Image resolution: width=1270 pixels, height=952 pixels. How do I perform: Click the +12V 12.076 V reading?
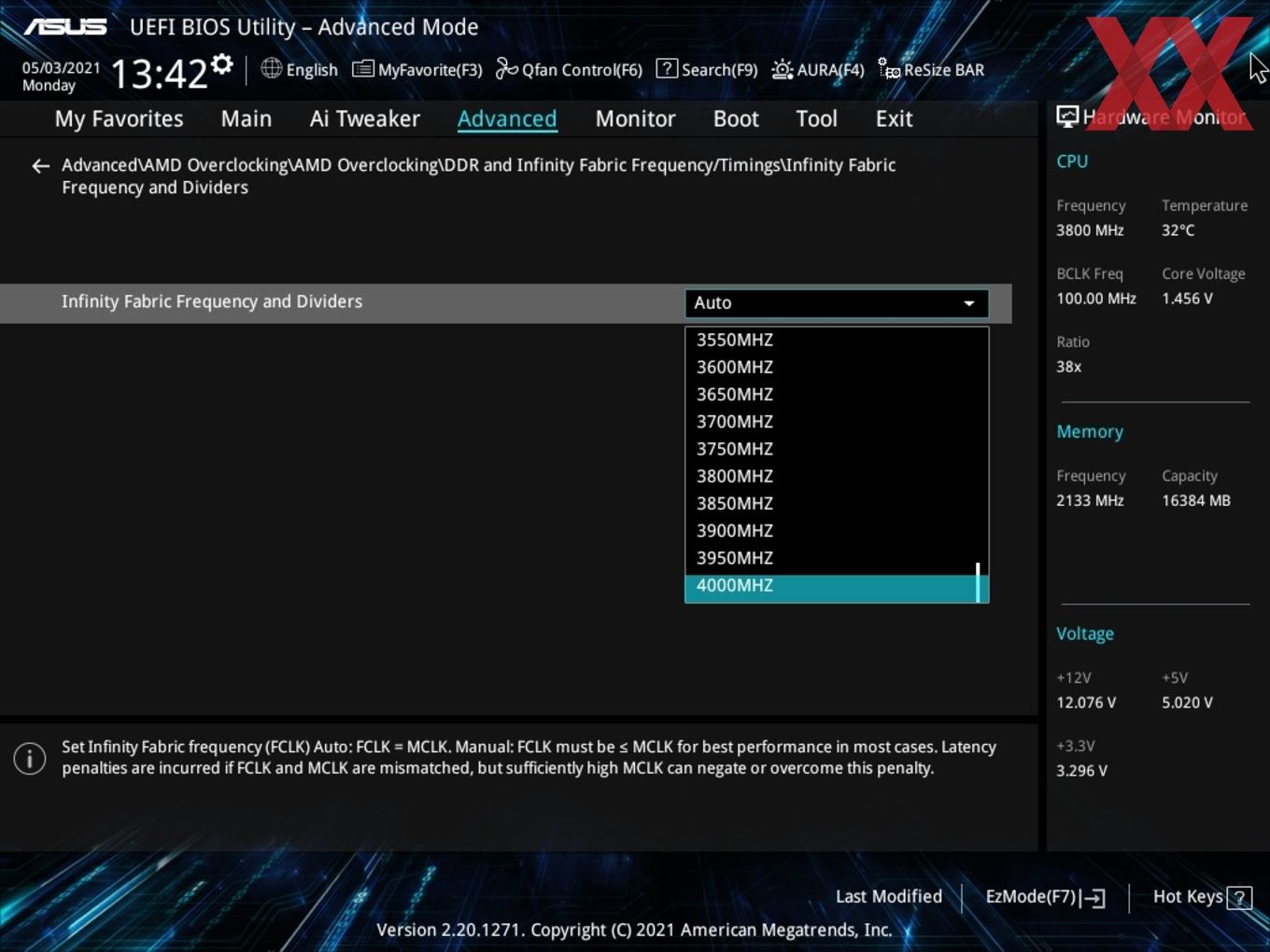(1086, 703)
